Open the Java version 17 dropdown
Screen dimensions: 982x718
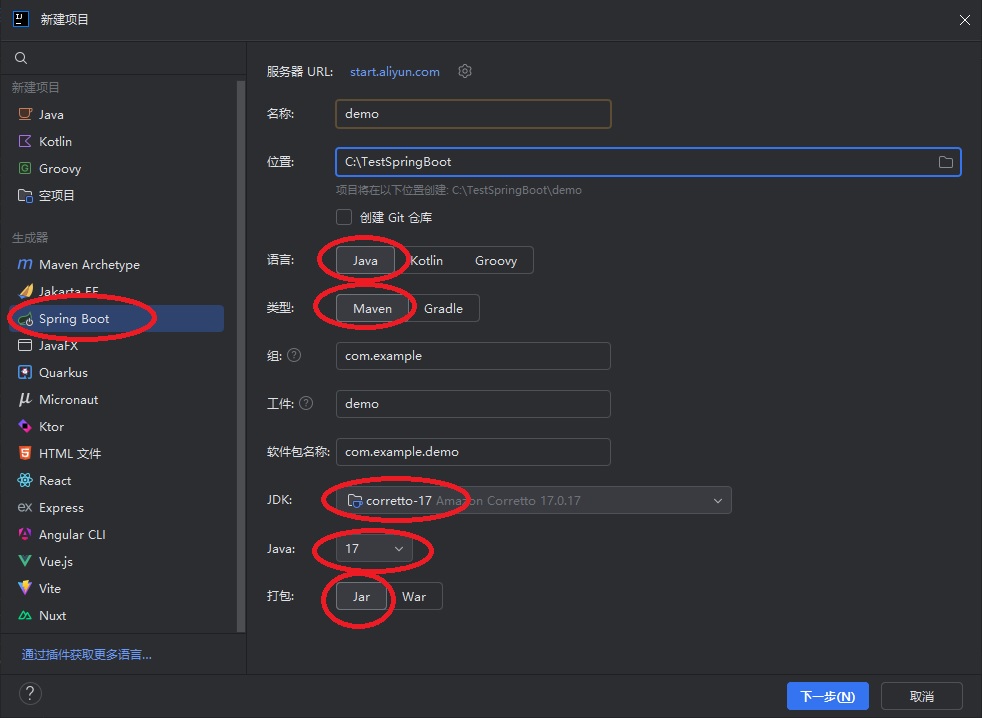[x=374, y=549]
